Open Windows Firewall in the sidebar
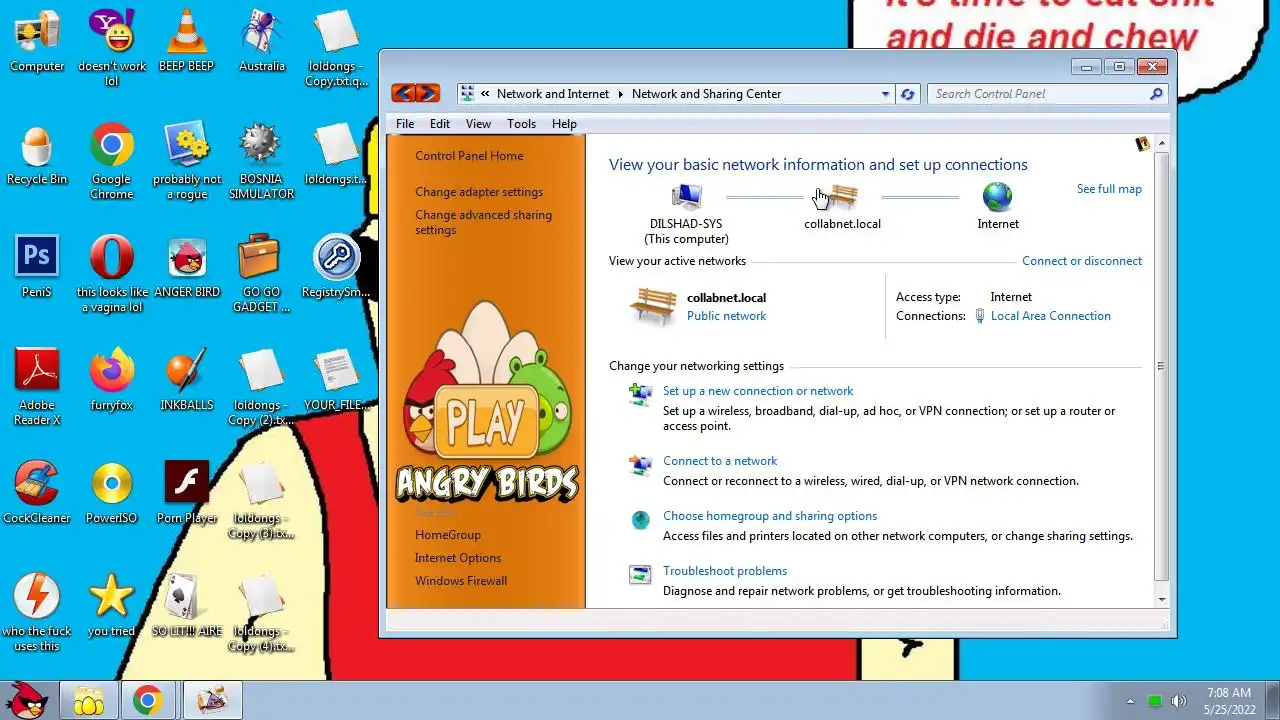 pyautogui.click(x=461, y=581)
